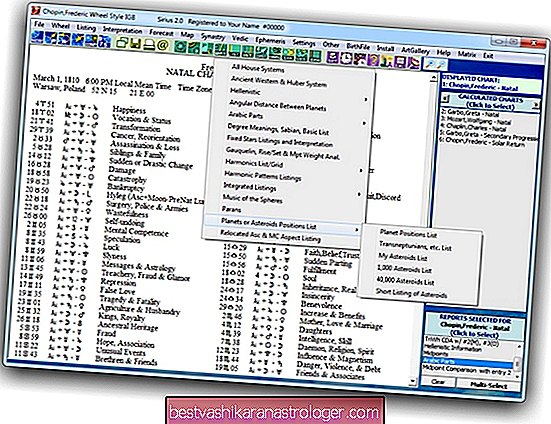Click the Multi-Select button
The width and height of the screenshot is (551, 424).
(488, 385)
